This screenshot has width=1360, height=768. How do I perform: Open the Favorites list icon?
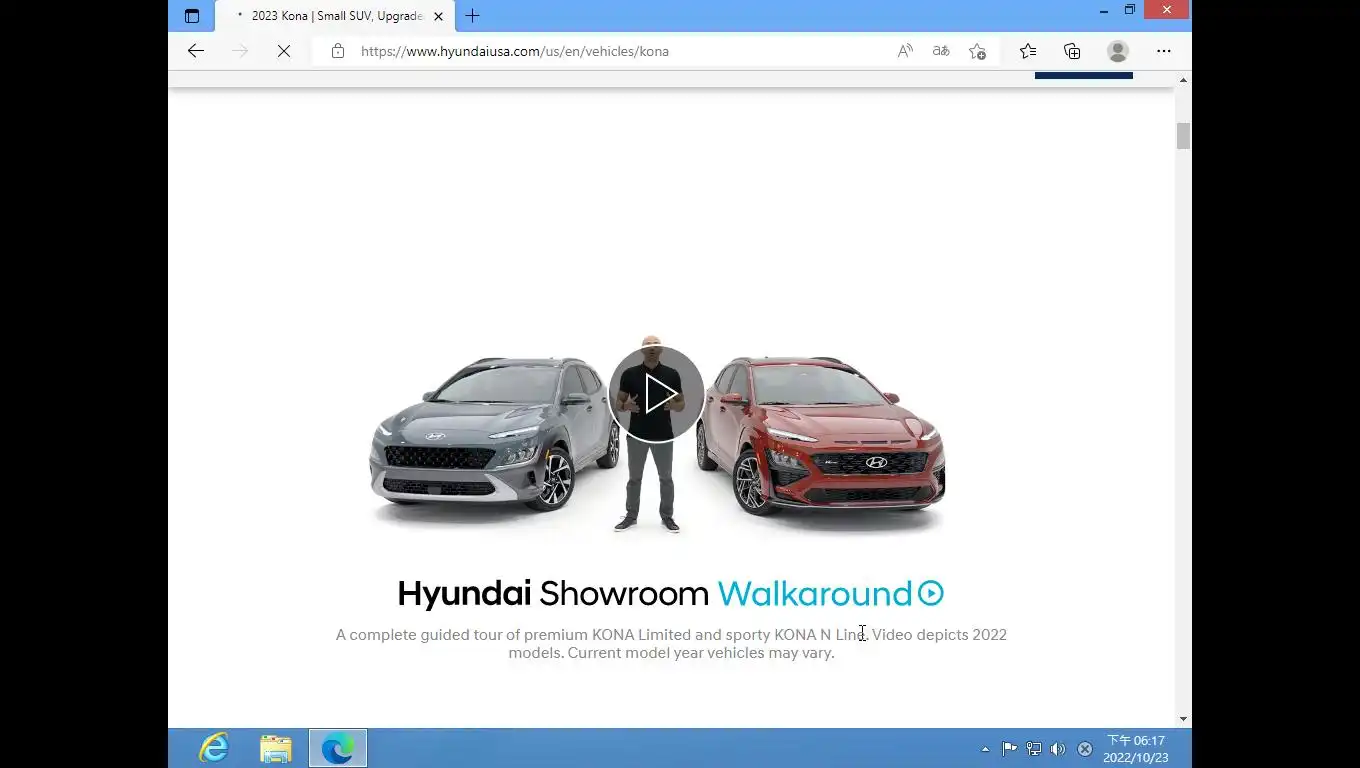tap(1028, 51)
